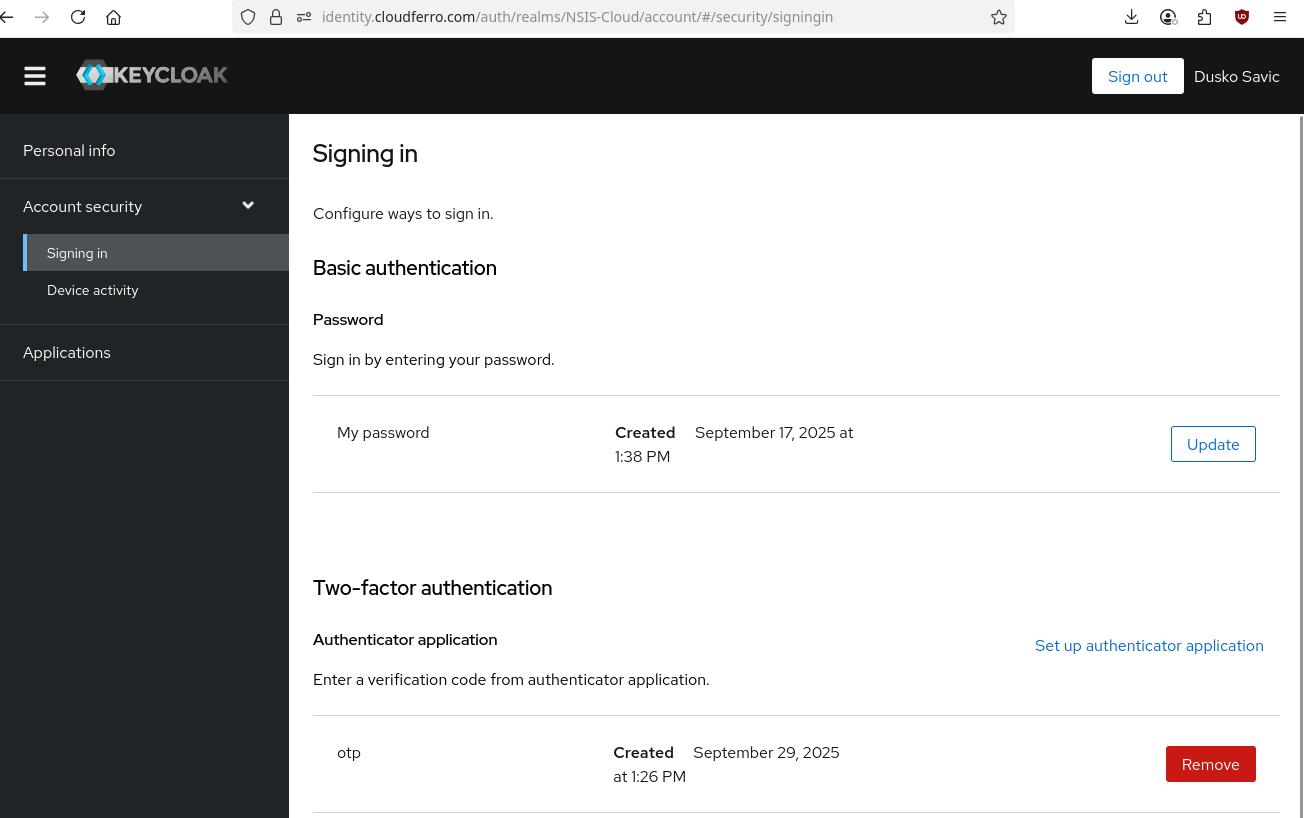Update my password

1212,445
